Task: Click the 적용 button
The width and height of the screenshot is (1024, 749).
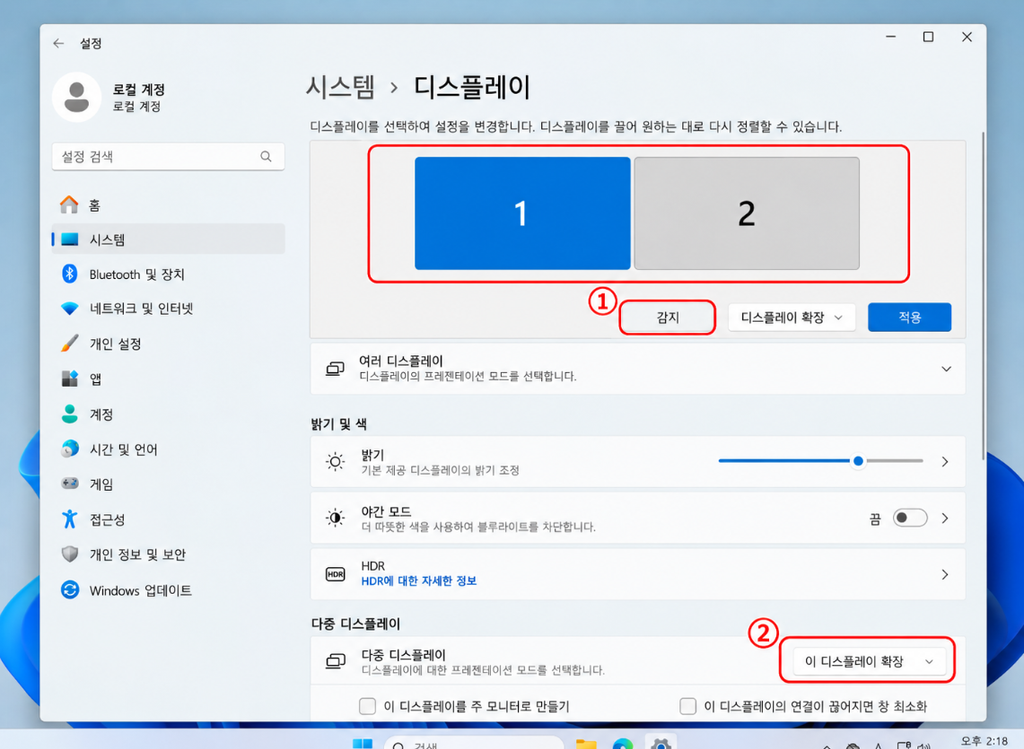Action: pos(909,317)
